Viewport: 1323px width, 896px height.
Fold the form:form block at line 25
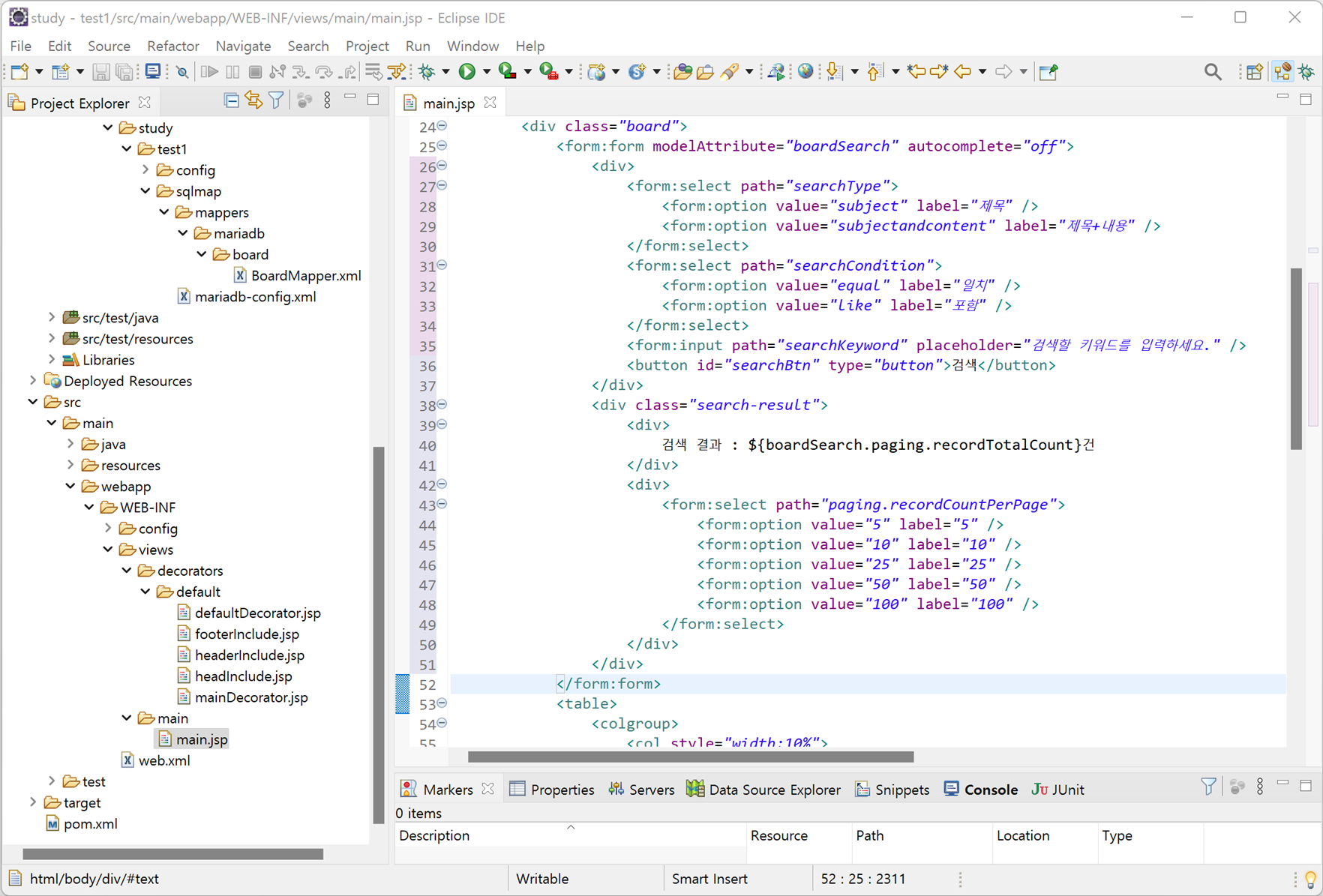[x=442, y=145]
